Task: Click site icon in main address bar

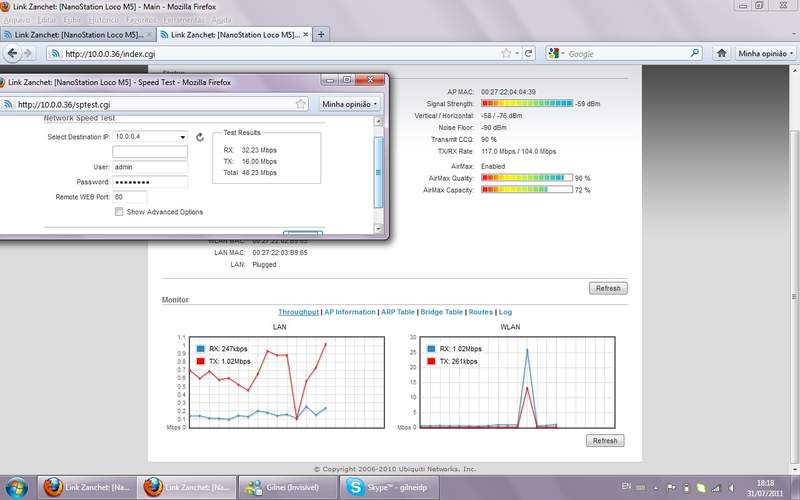Action: [x=55, y=54]
